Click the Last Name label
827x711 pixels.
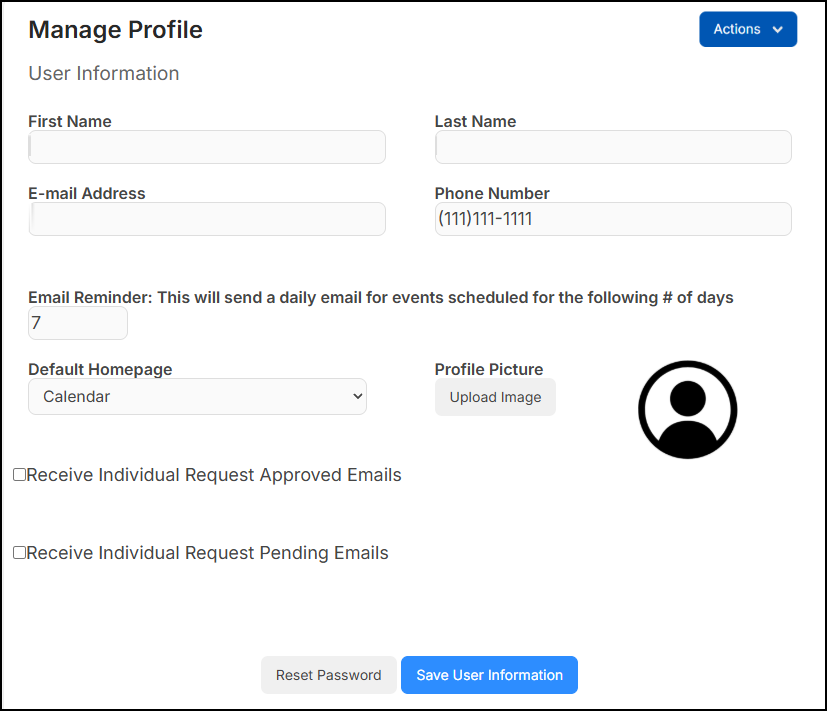(x=475, y=121)
